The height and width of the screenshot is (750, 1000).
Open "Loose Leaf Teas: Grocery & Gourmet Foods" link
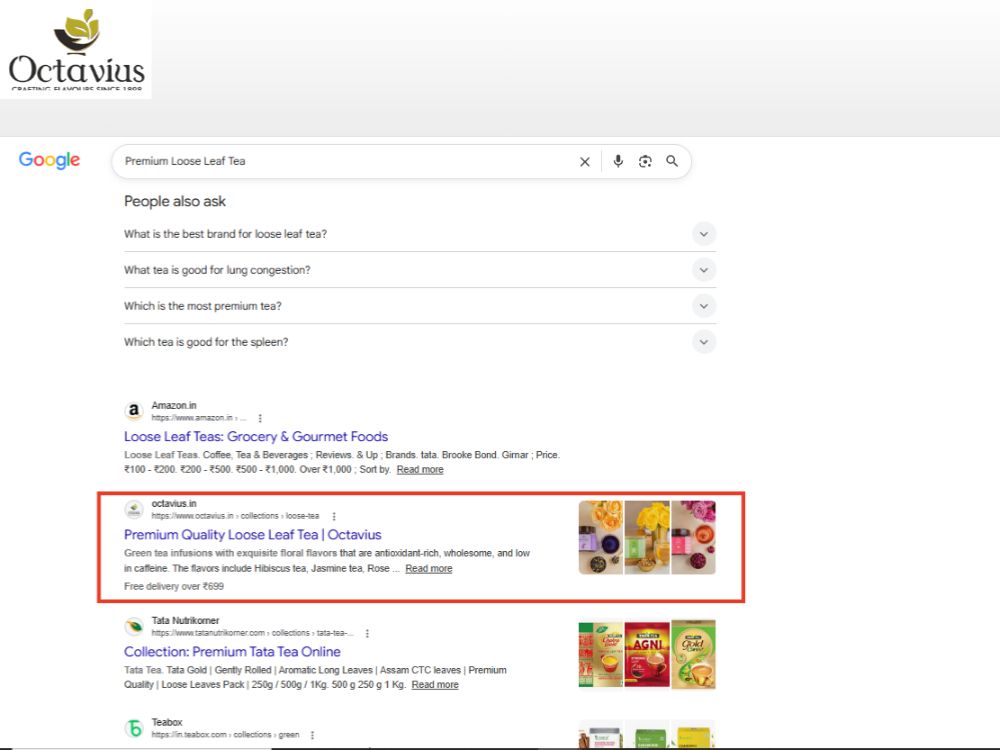(x=256, y=437)
